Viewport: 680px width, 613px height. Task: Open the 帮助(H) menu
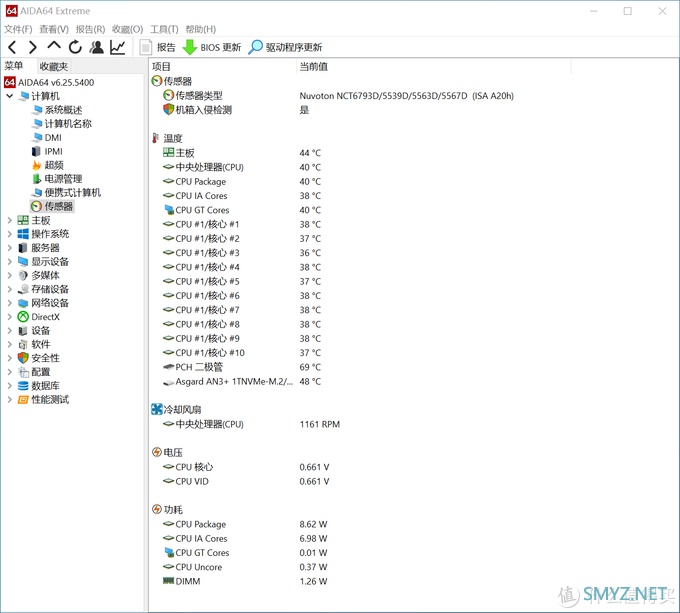coord(200,29)
